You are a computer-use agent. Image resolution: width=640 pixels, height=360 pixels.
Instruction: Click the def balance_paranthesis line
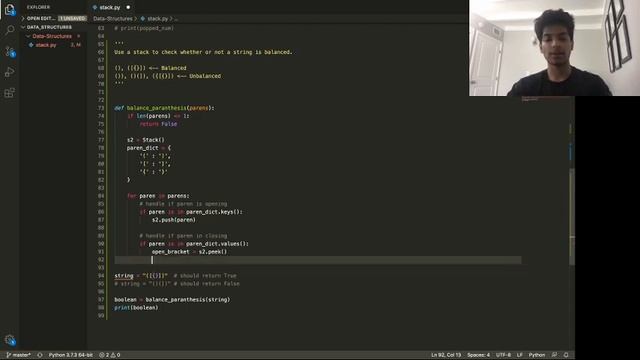[164, 108]
